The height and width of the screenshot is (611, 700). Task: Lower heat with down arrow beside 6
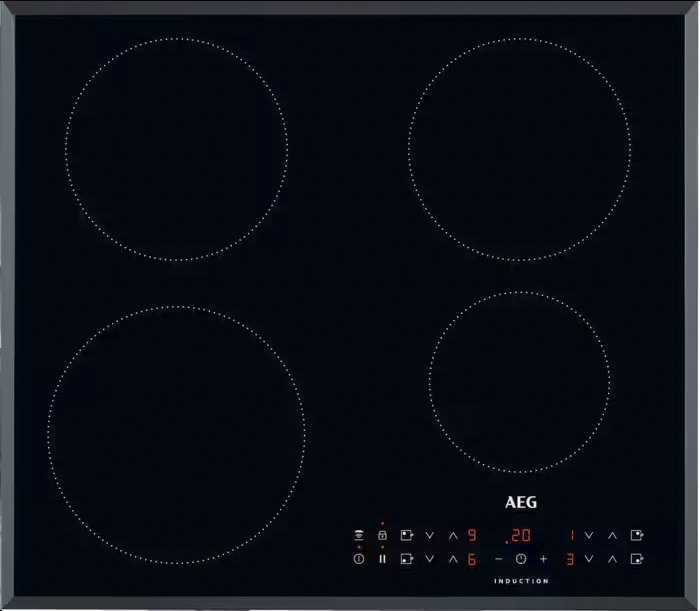(x=430, y=559)
